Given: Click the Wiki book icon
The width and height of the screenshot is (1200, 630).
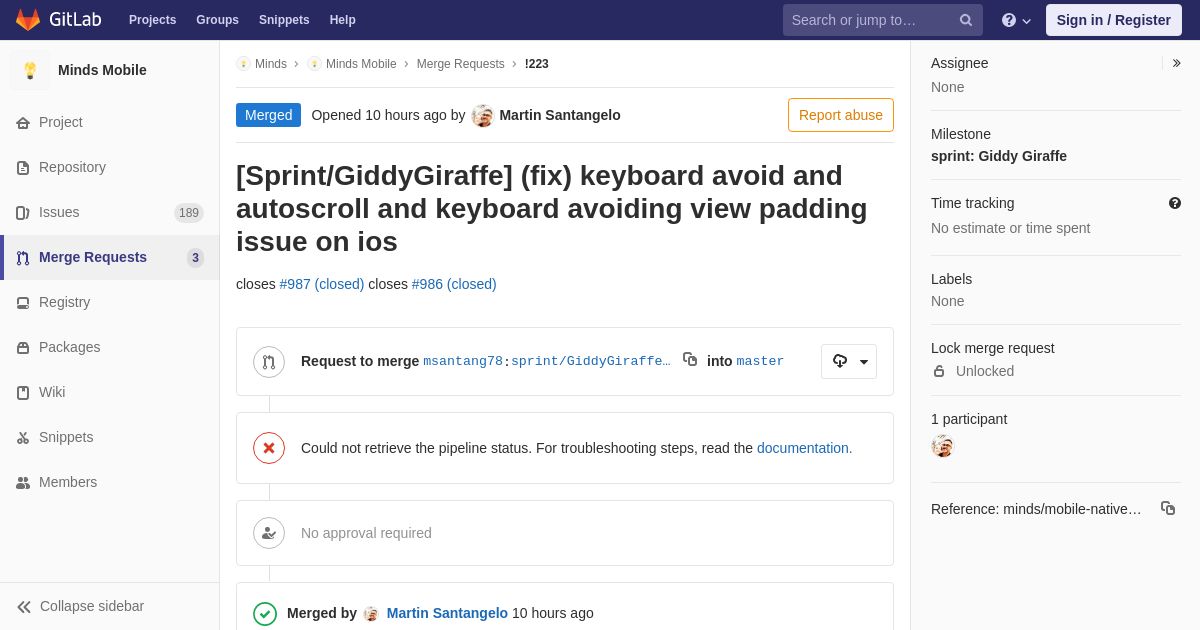Looking at the screenshot, I should click(x=23, y=393).
